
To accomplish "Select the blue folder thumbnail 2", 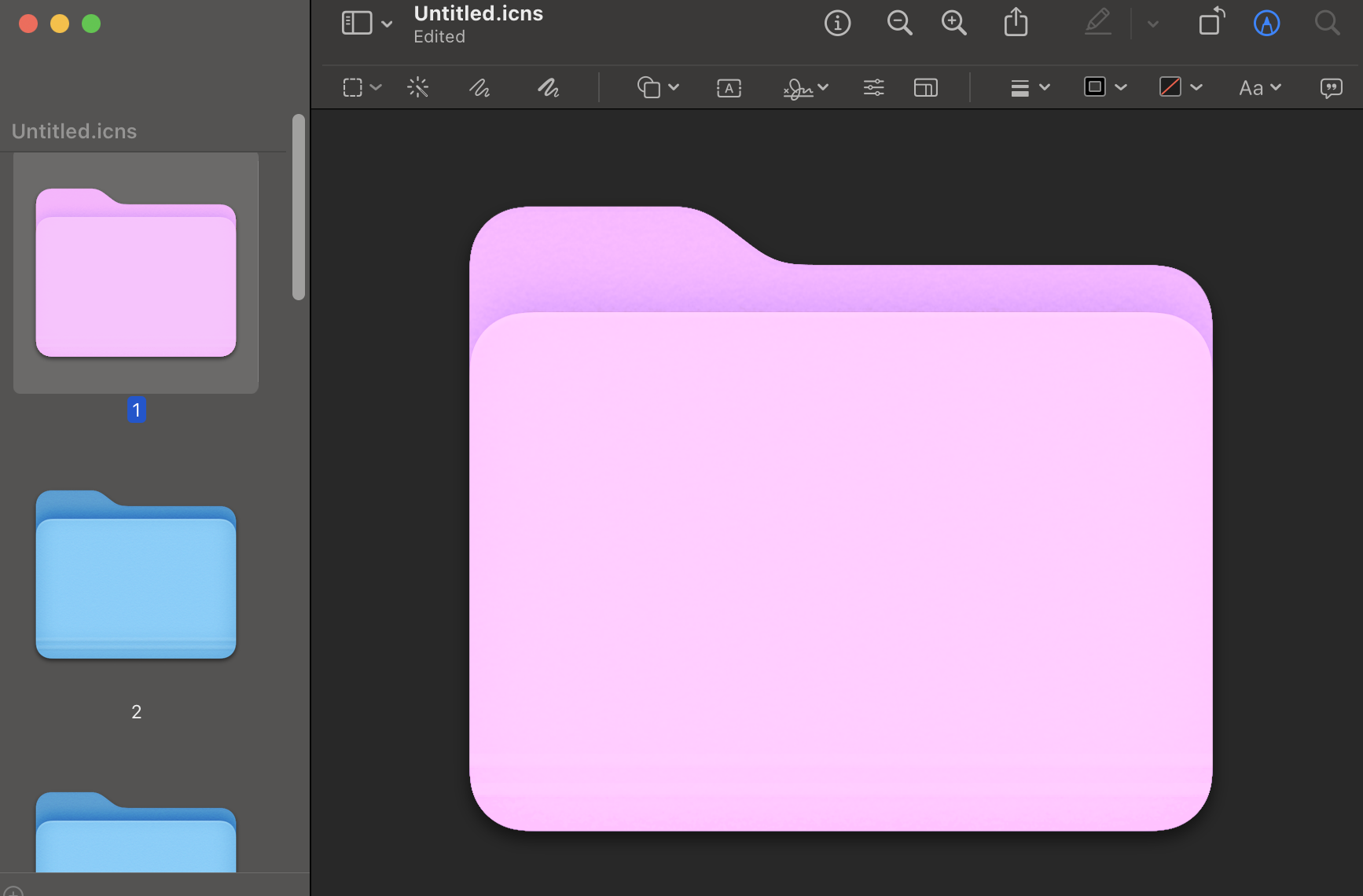I will [x=136, y=575].
